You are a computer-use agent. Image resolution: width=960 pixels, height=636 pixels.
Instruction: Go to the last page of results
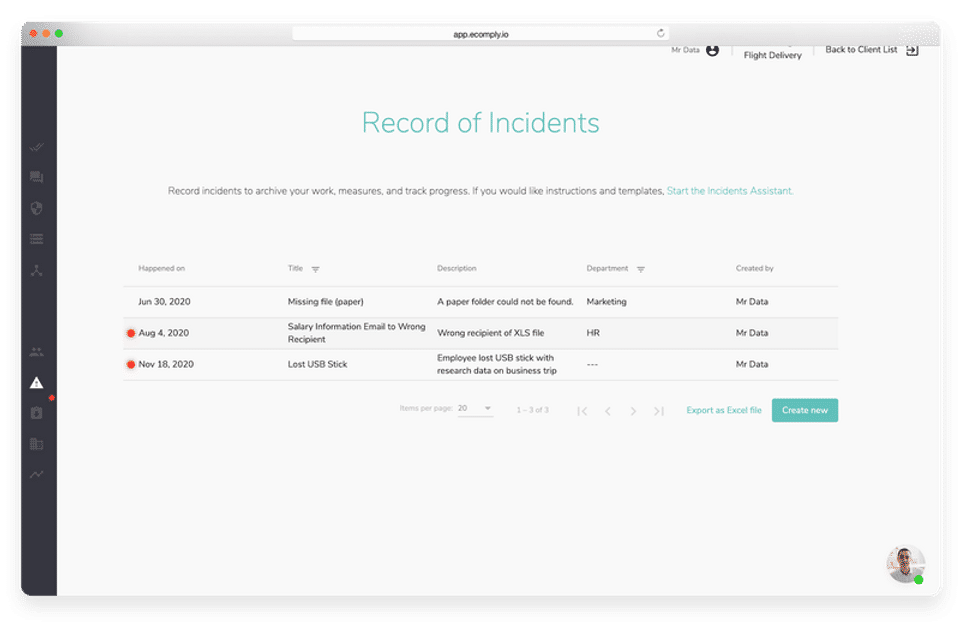[659, 411]
